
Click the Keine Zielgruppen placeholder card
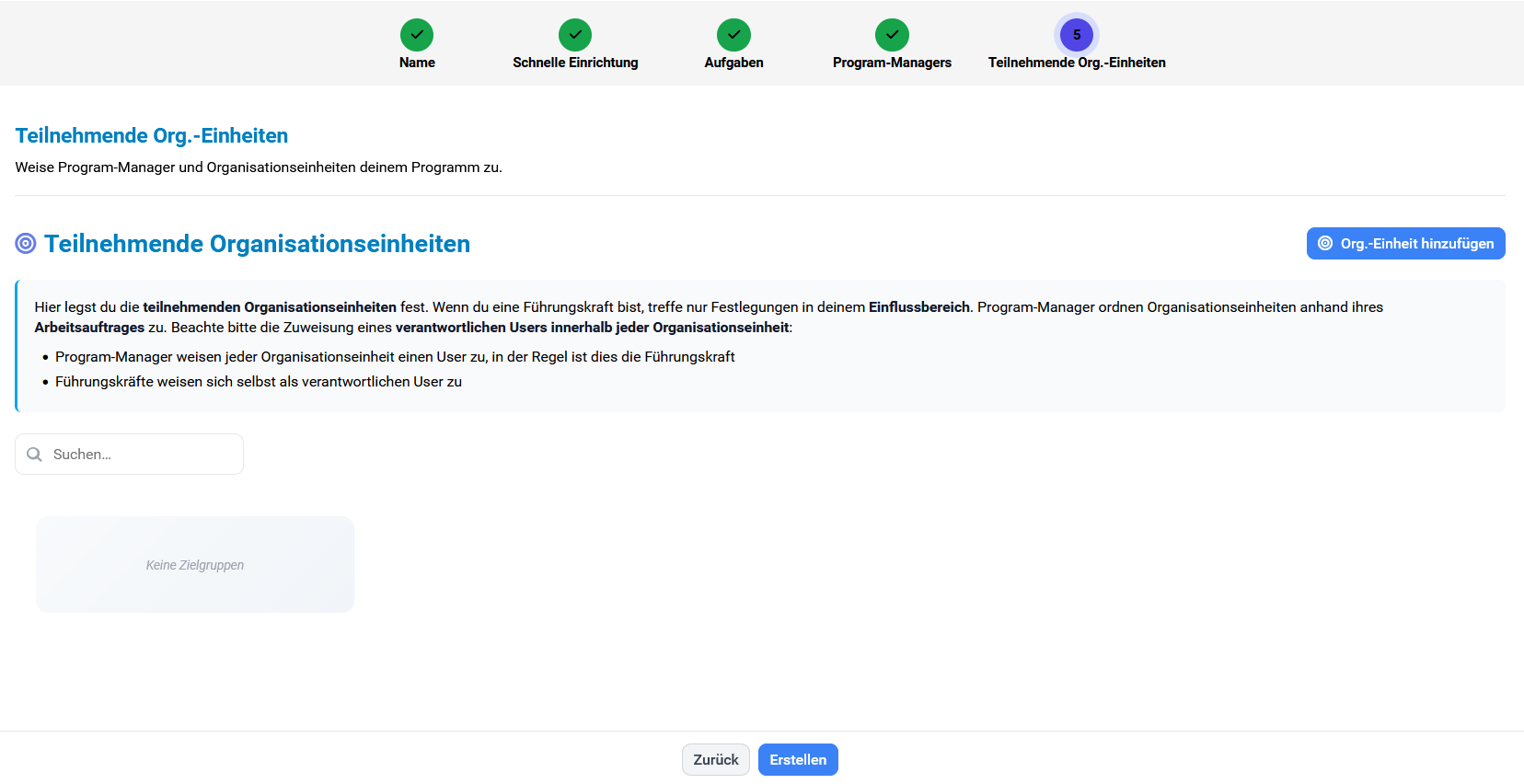(195, 565)
